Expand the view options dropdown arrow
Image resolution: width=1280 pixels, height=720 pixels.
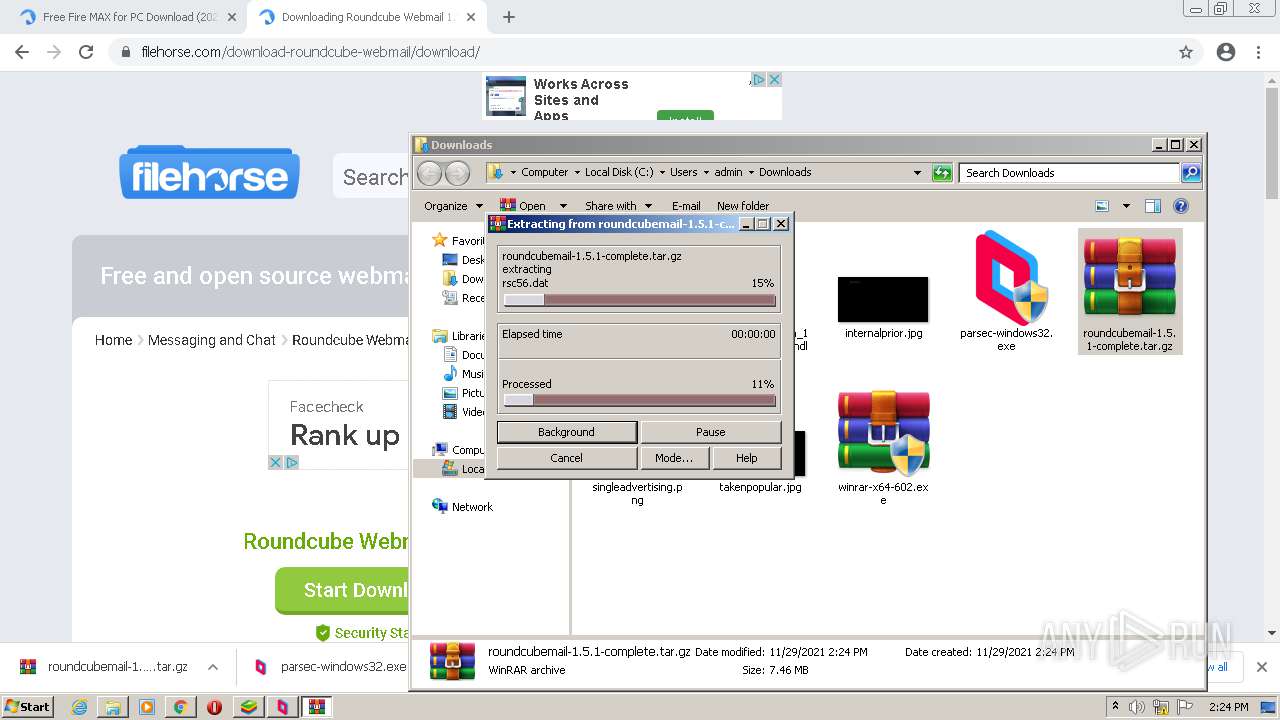1126,206
